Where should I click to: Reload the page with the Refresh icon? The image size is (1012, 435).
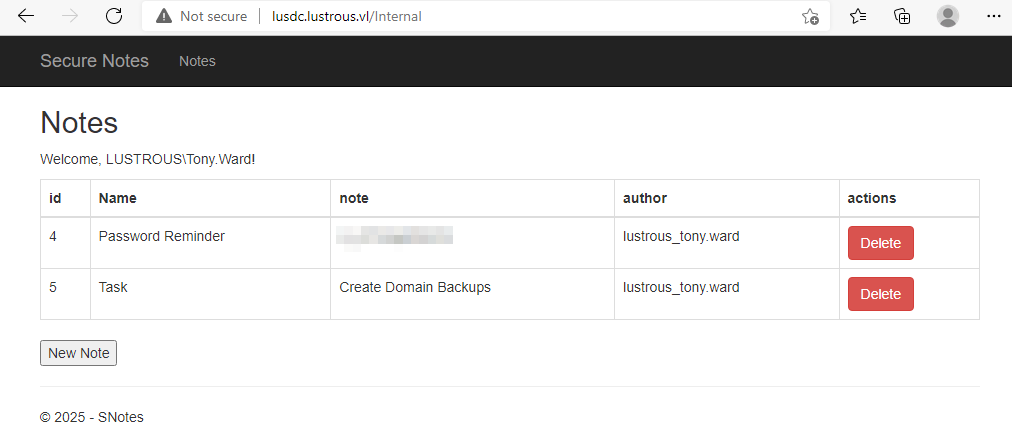pyautogui.click(x=114, y=16)
